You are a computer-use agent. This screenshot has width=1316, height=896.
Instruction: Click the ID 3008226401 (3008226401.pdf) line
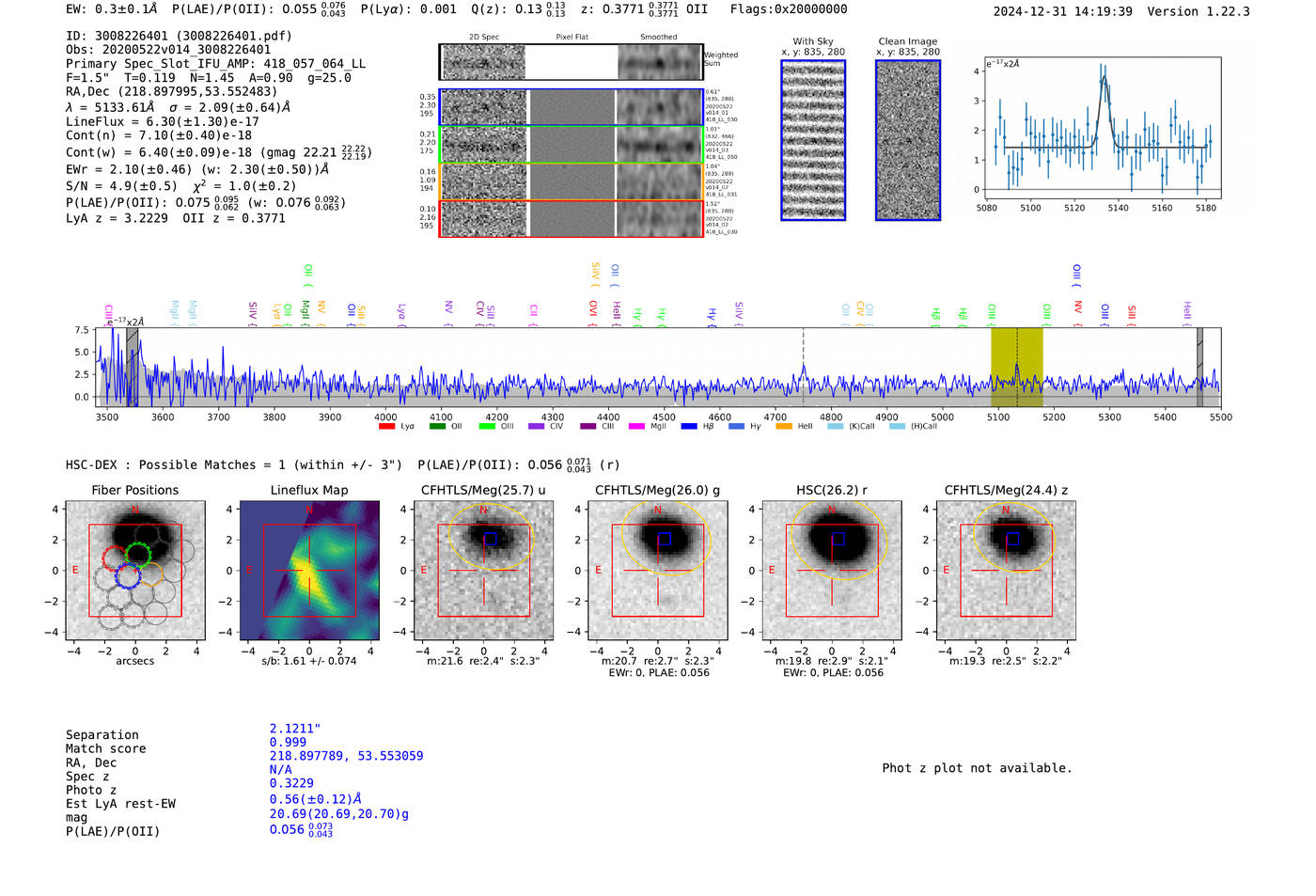pos(179,36)
